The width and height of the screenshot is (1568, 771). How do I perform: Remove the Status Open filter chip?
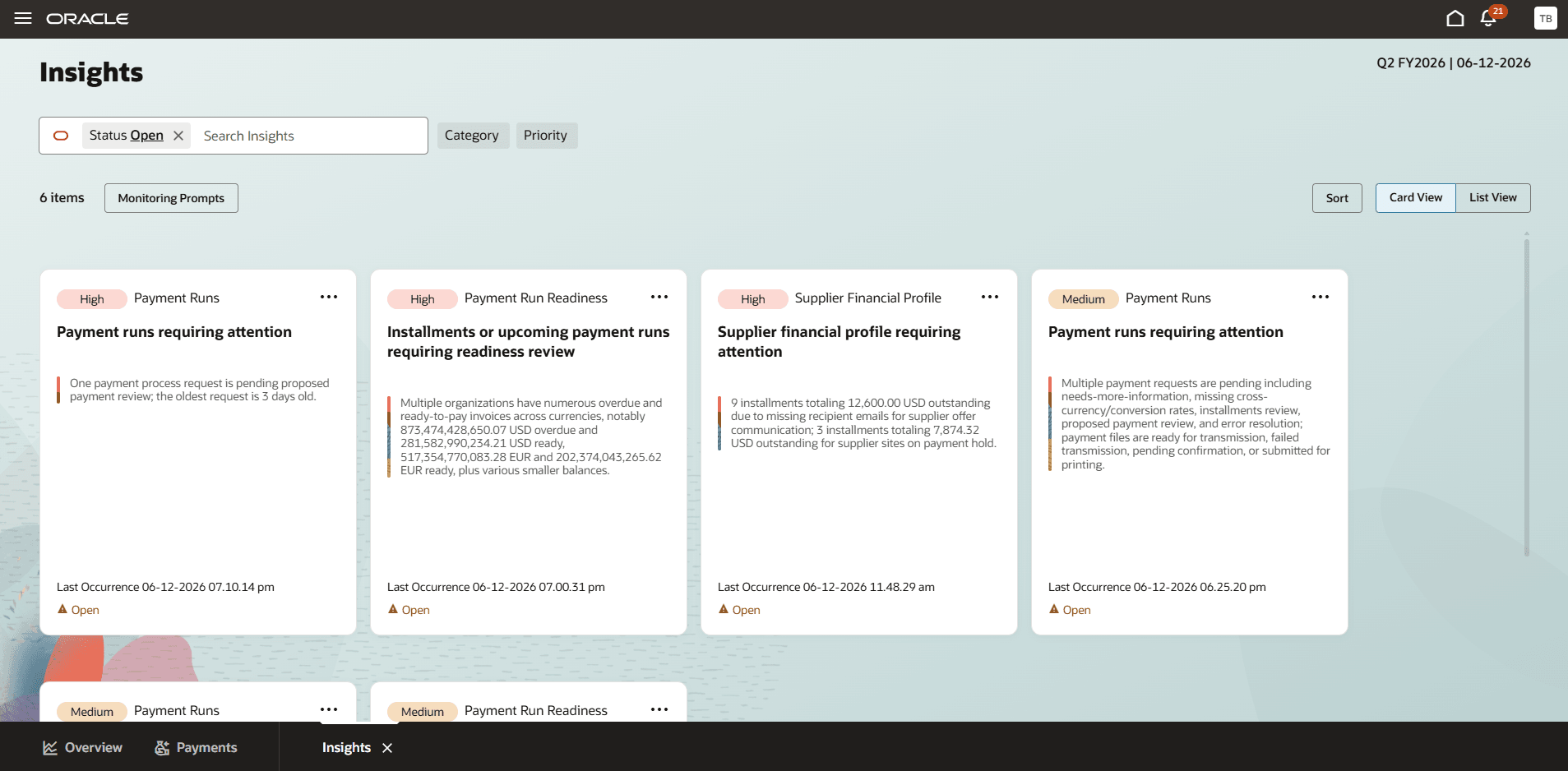178,136
